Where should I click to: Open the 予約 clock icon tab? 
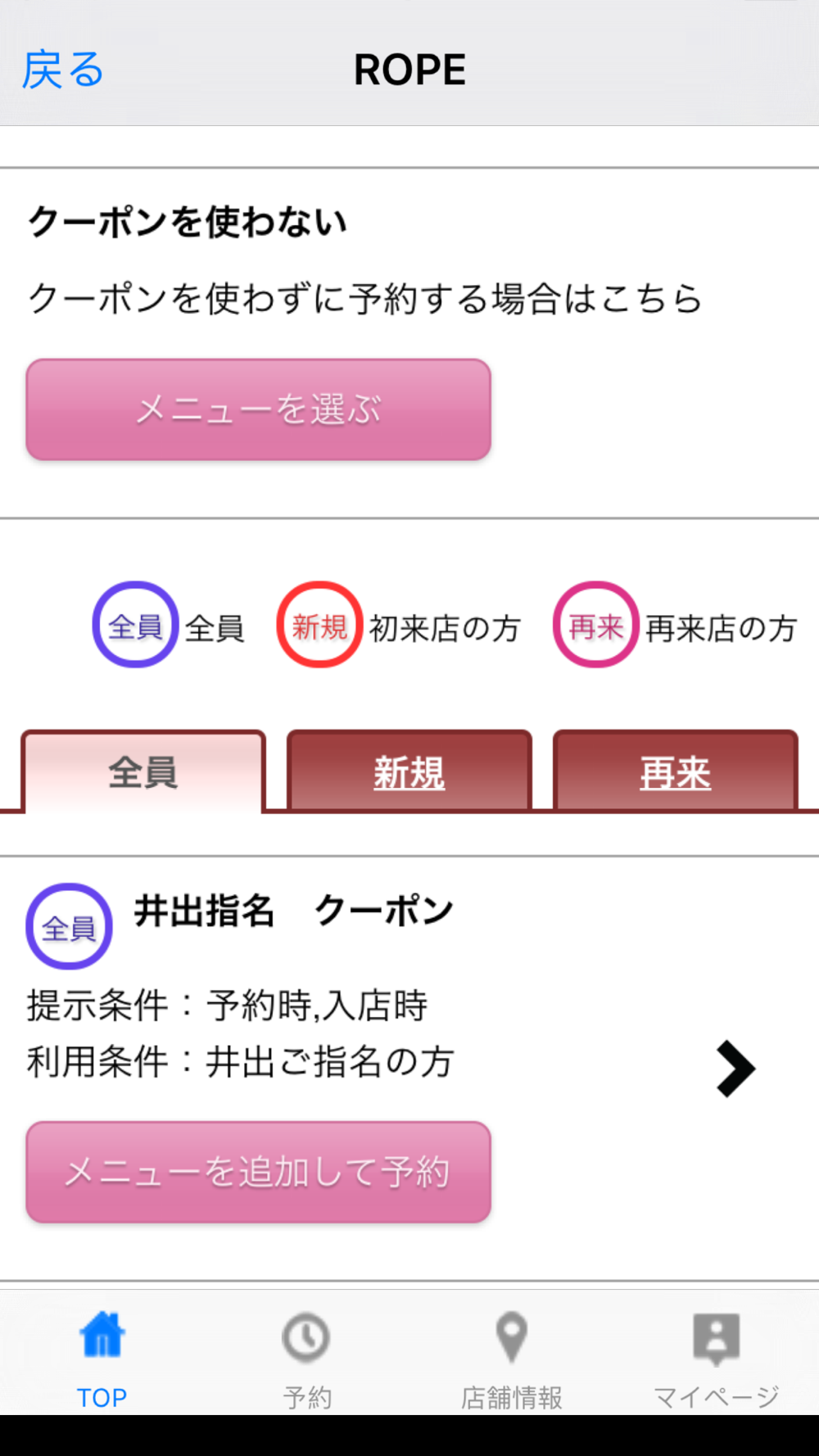coord(306,1338)
